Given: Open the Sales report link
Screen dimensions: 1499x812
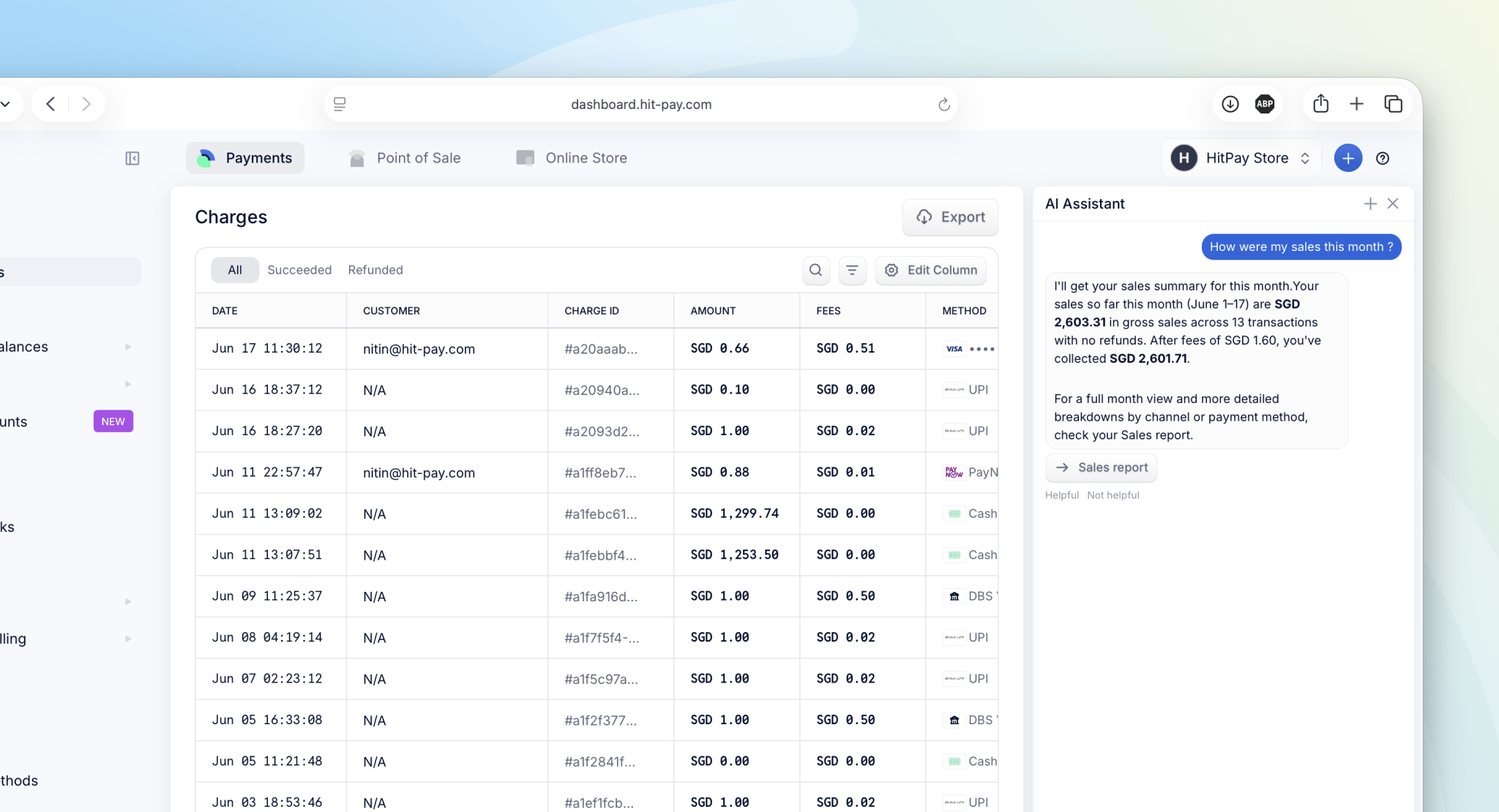Looking at the screenshot, I should pos(1102,467).
